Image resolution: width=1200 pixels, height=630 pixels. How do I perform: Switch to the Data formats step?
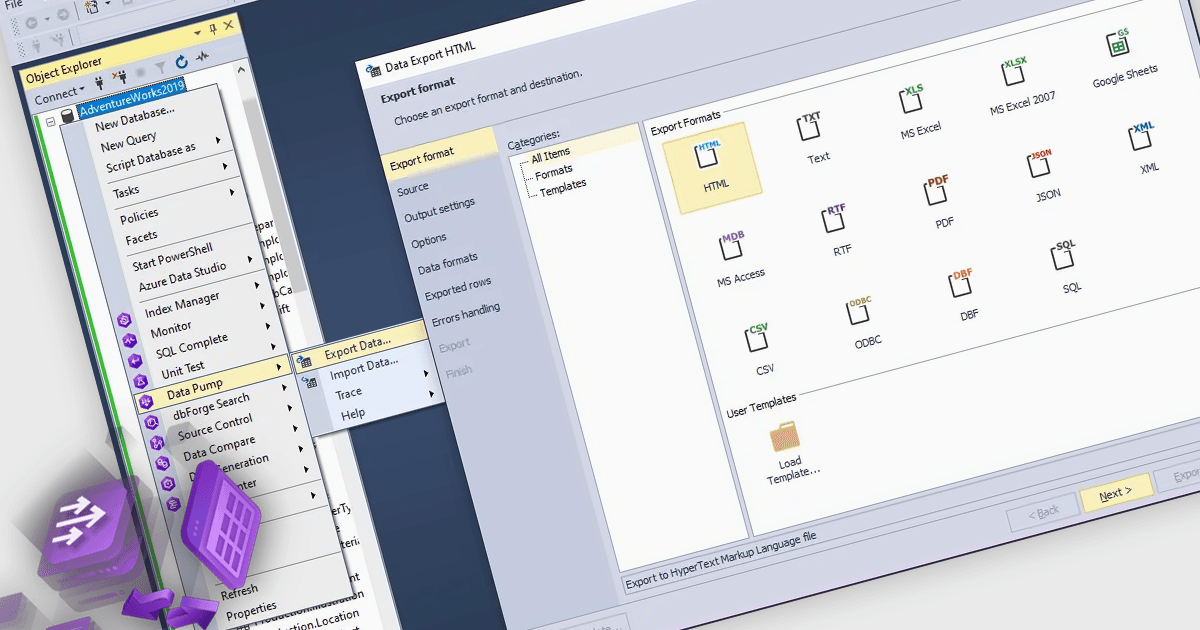448,264
